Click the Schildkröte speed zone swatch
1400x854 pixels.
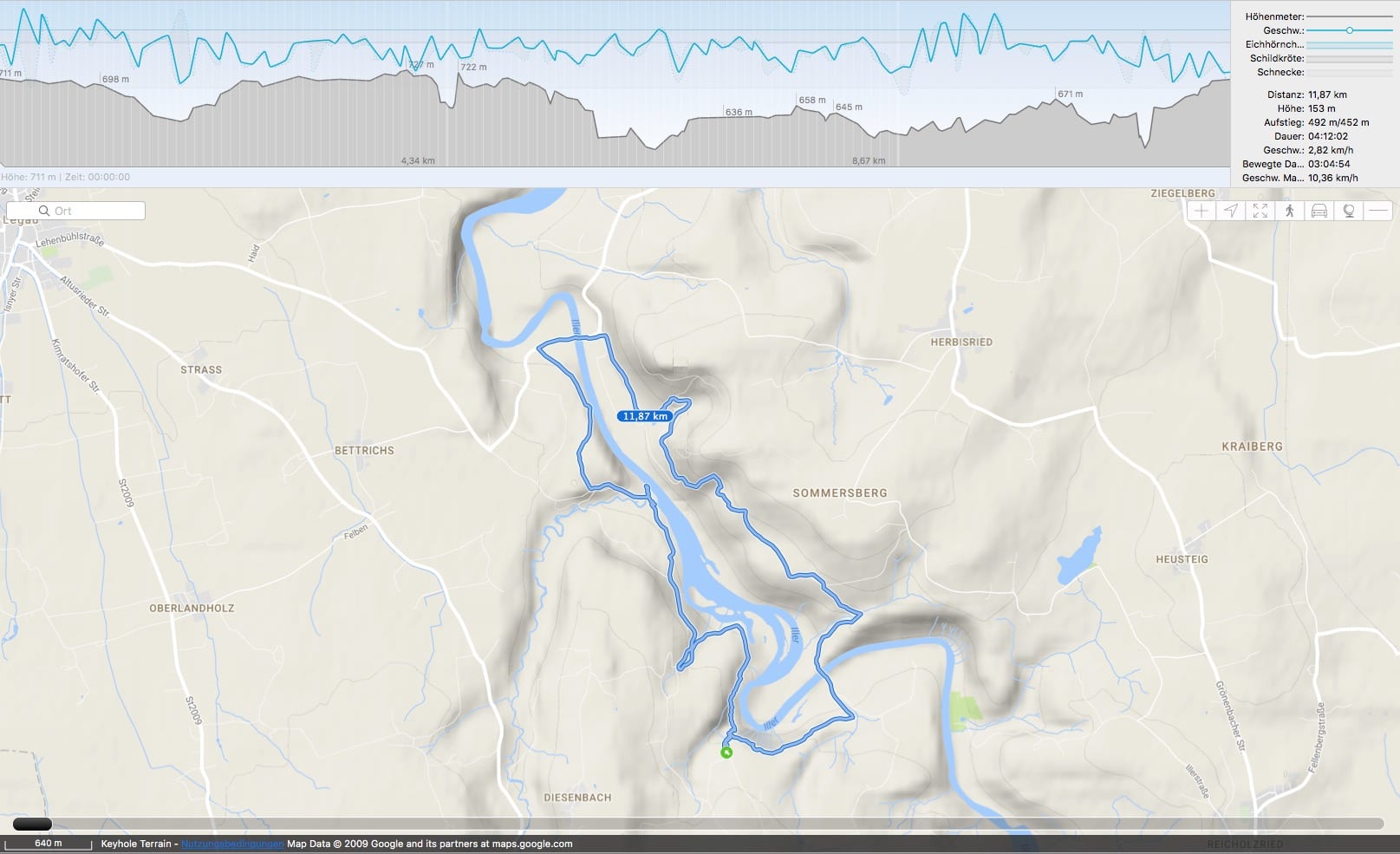point(1349,58)
